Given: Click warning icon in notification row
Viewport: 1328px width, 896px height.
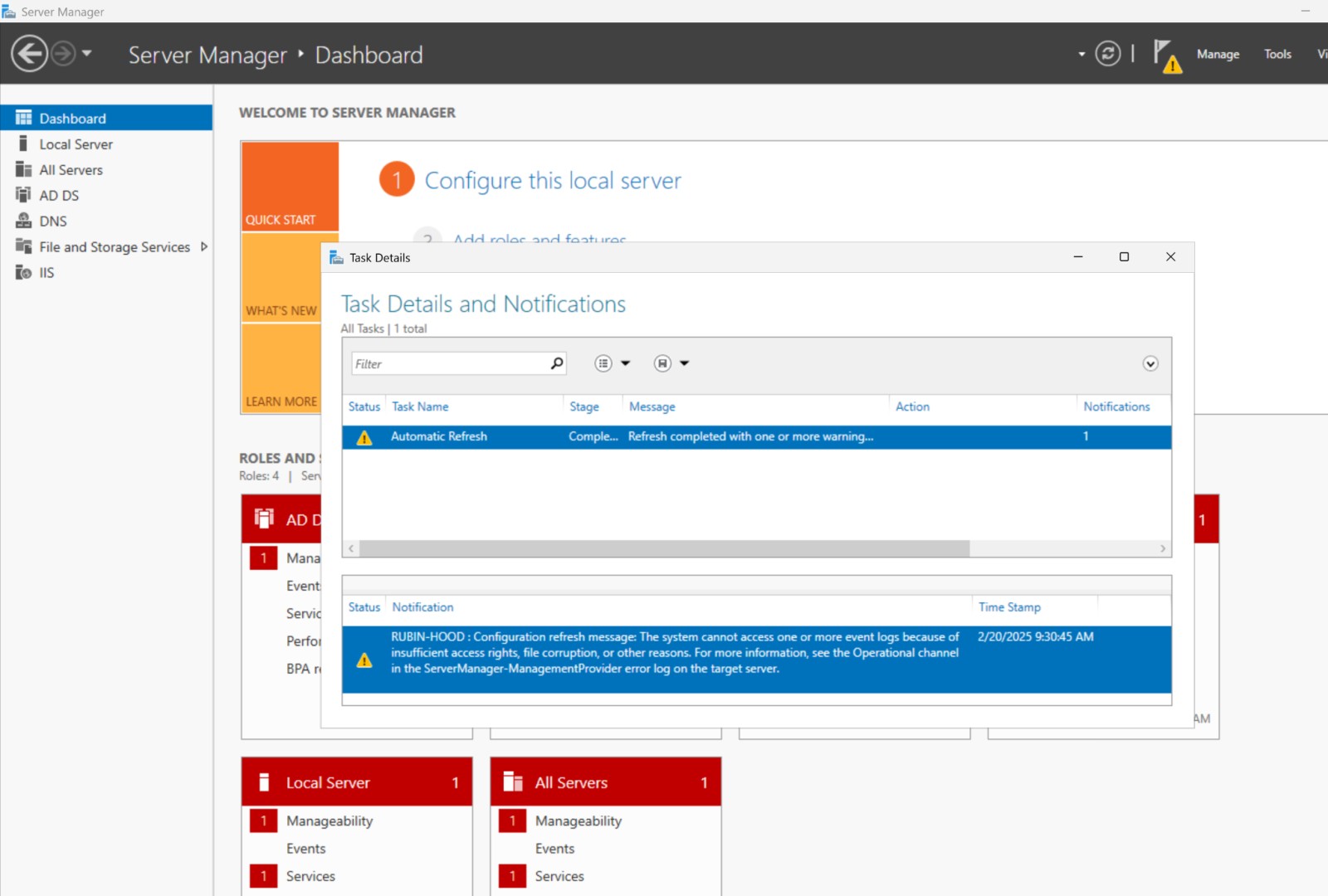Looking at the screenshot, I should (364, 660).
